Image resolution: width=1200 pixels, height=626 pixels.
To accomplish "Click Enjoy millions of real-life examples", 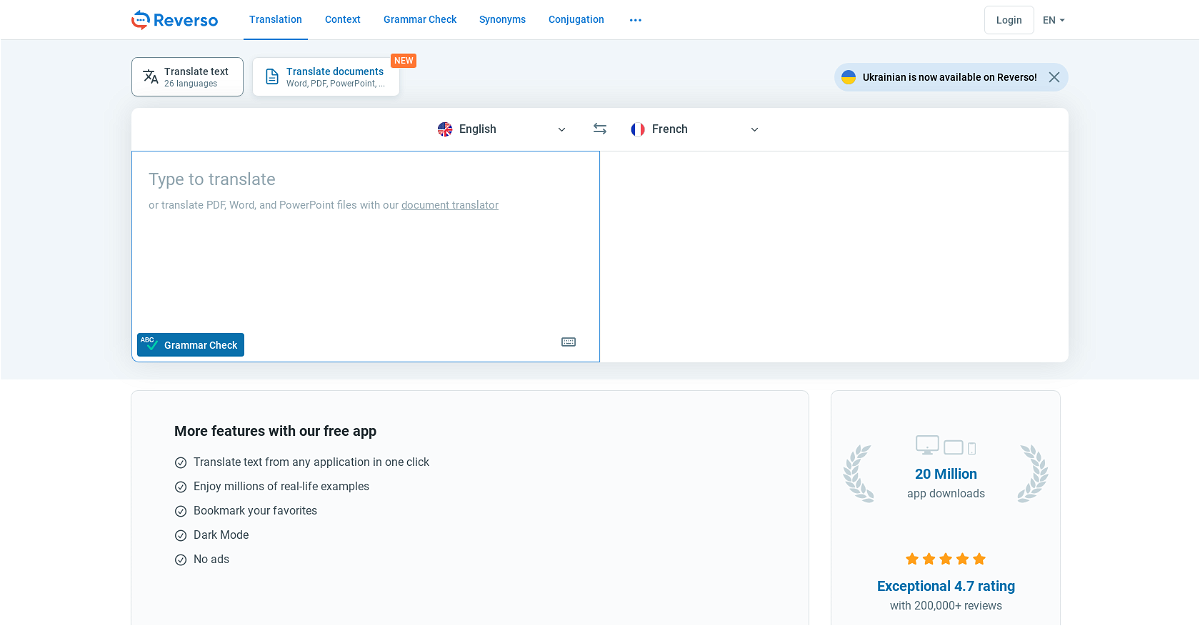I will point(281,486).
